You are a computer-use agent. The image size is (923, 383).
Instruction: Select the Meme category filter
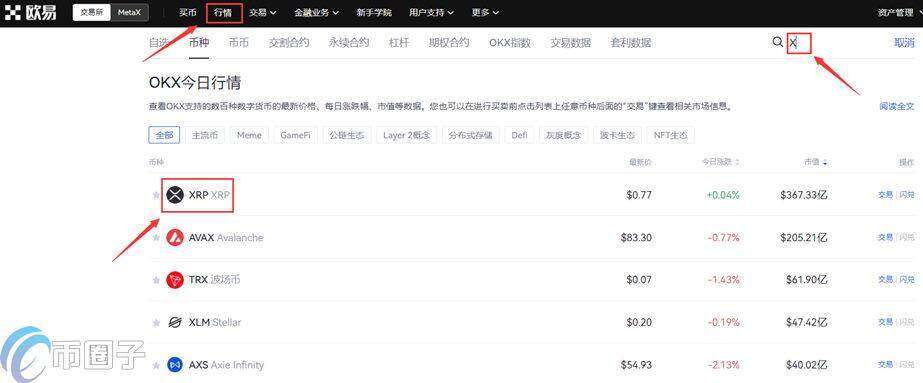[x=249, y=135]
